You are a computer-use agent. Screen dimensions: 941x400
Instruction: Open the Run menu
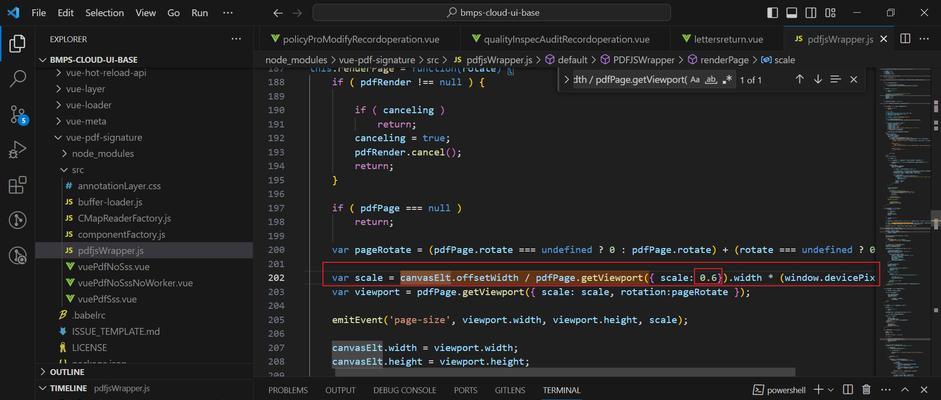point(200,13)
